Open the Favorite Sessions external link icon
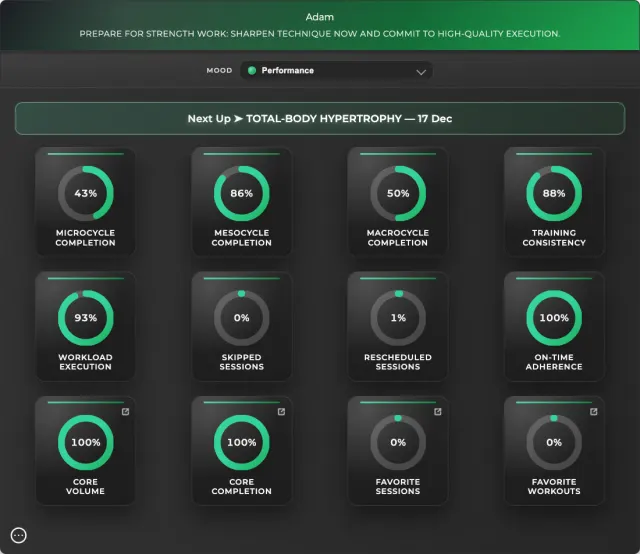640x554 pixels. (x=438, y=412)
